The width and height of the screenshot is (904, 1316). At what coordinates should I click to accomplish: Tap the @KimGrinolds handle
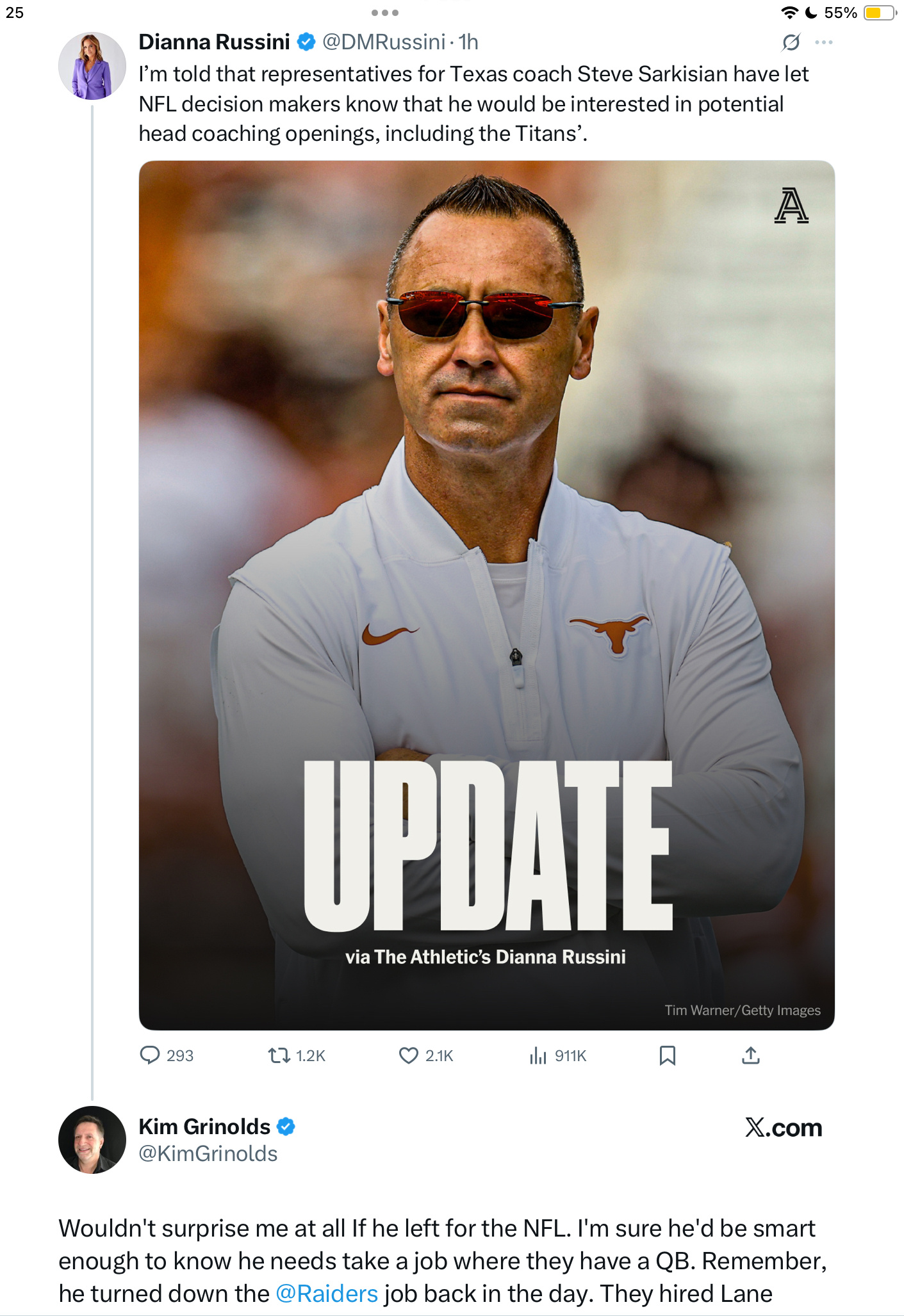click(208, 1153)
